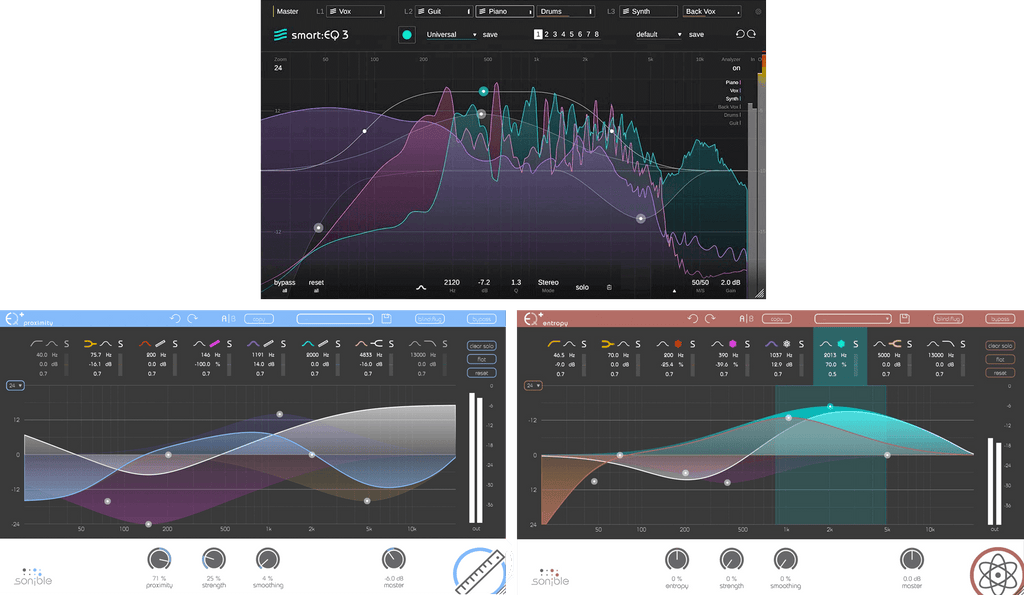
Task: Solo the entropy 2013 Hz band
Action: [856, 344]
